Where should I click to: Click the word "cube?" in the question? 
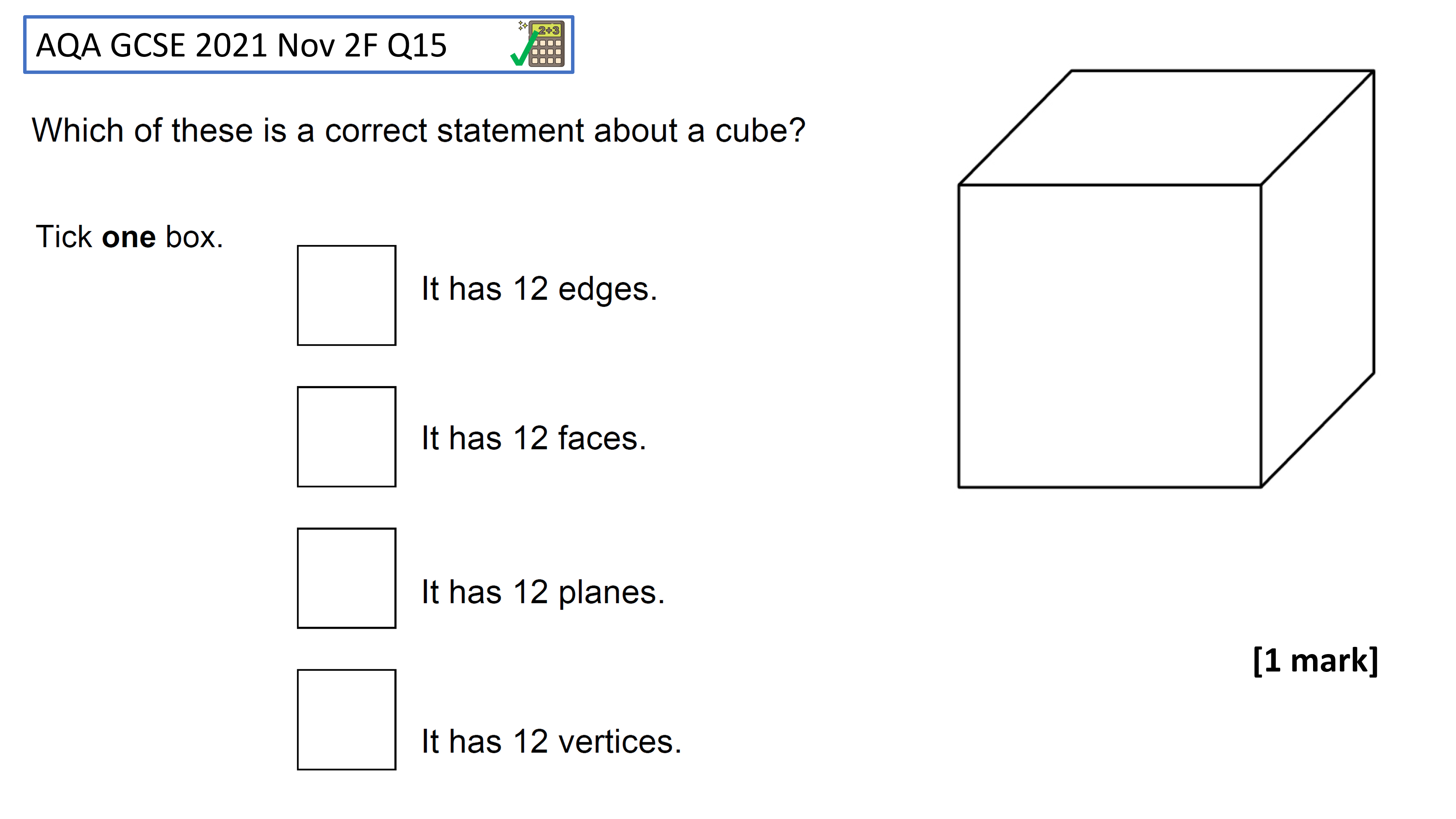pos(760,130)
